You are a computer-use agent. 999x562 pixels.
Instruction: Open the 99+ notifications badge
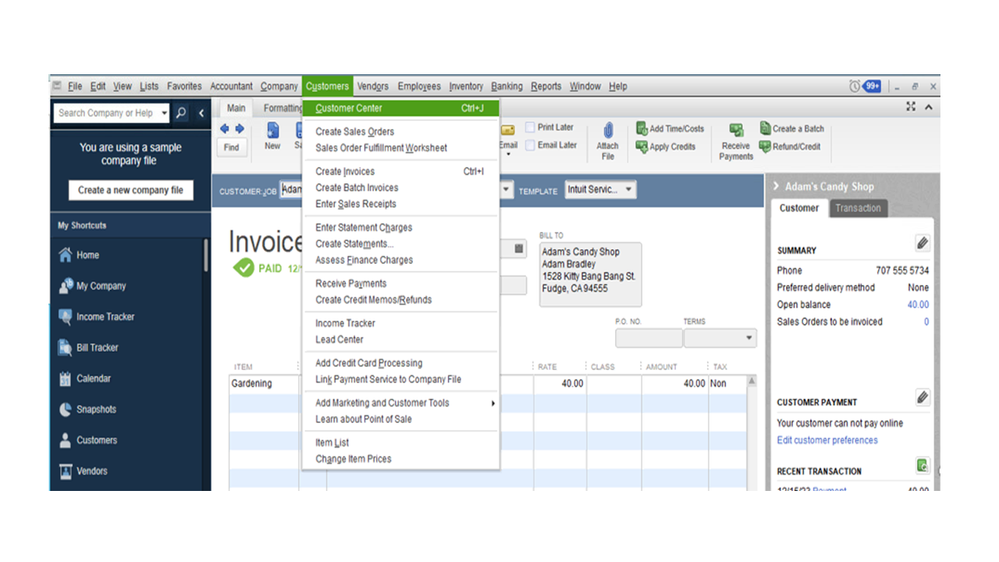click(x=872, y=86)
